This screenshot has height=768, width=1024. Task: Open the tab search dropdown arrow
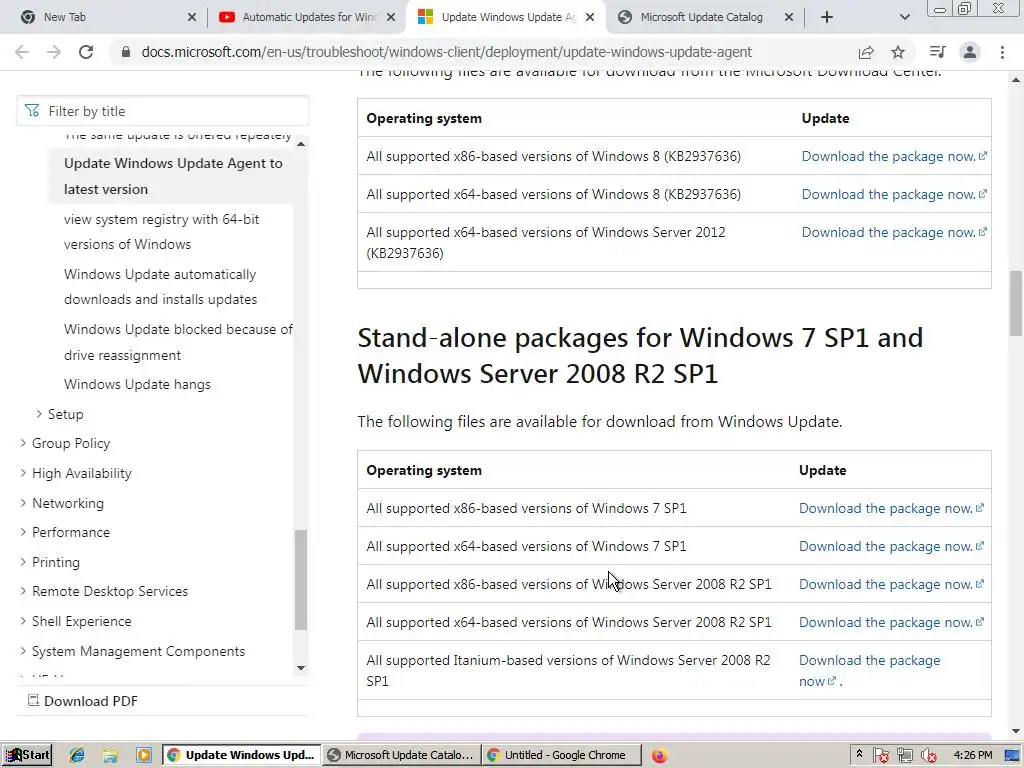click(x=904, y=17)
